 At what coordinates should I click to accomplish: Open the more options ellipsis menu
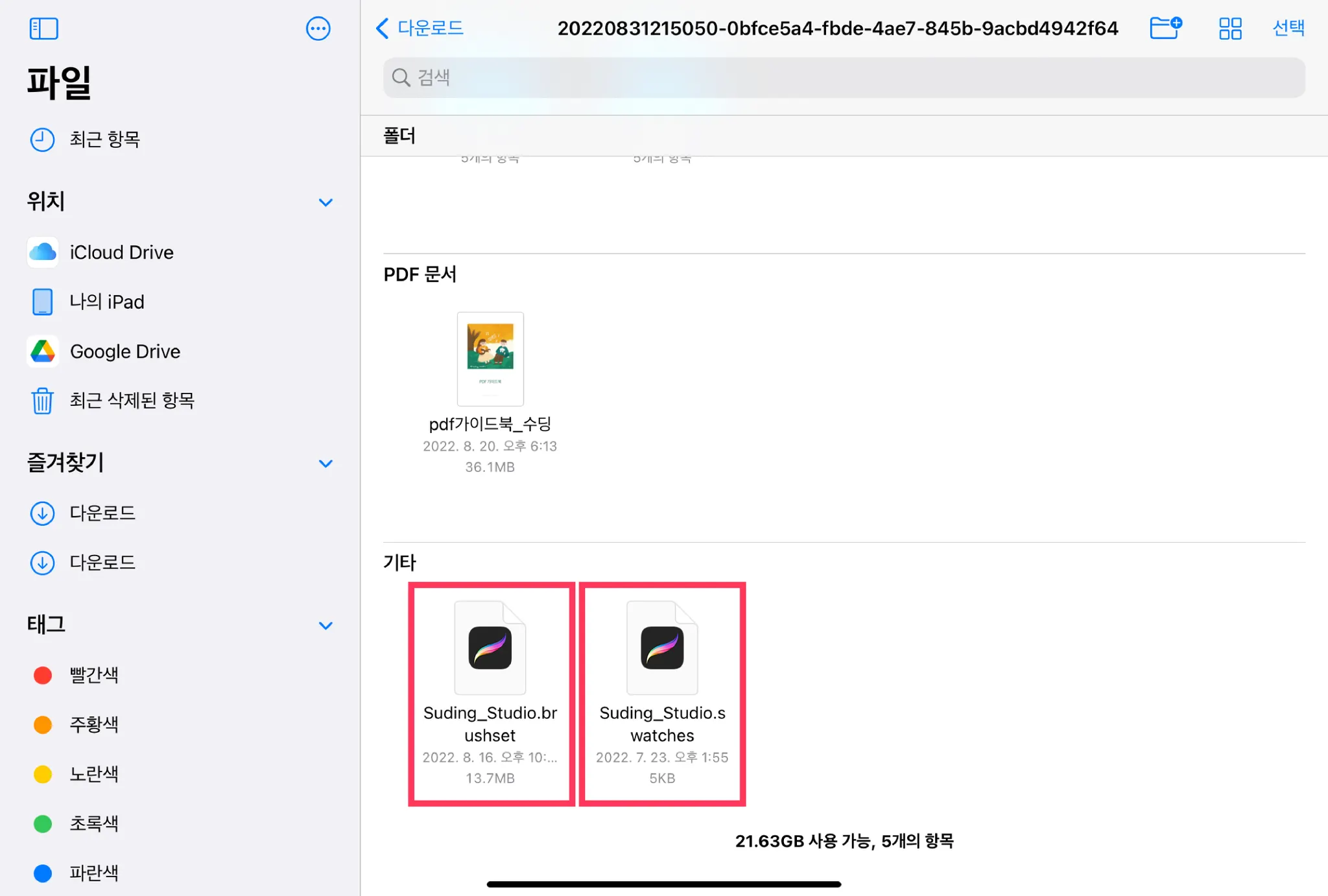click(318, 29)
